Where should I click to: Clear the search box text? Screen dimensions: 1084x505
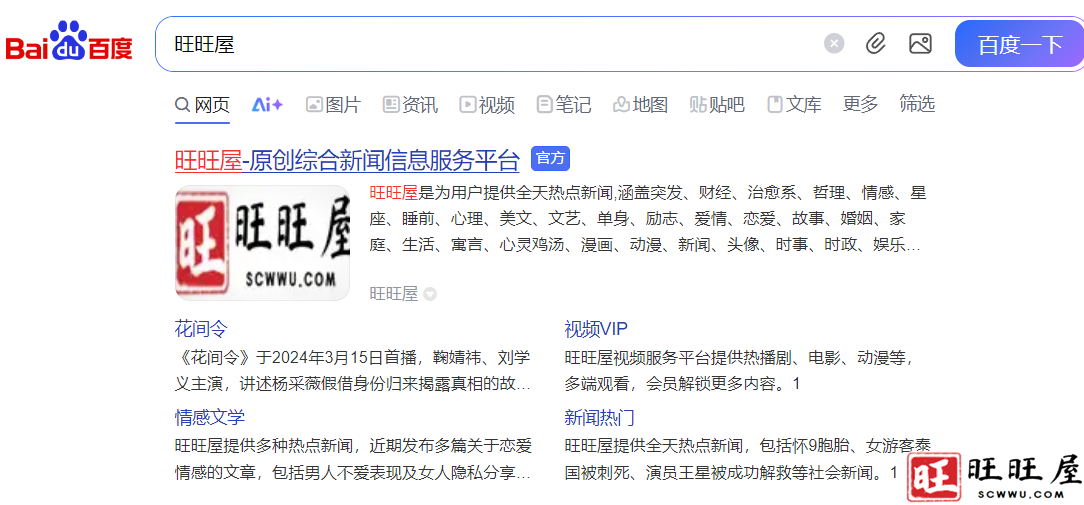(x=834, y=44)
